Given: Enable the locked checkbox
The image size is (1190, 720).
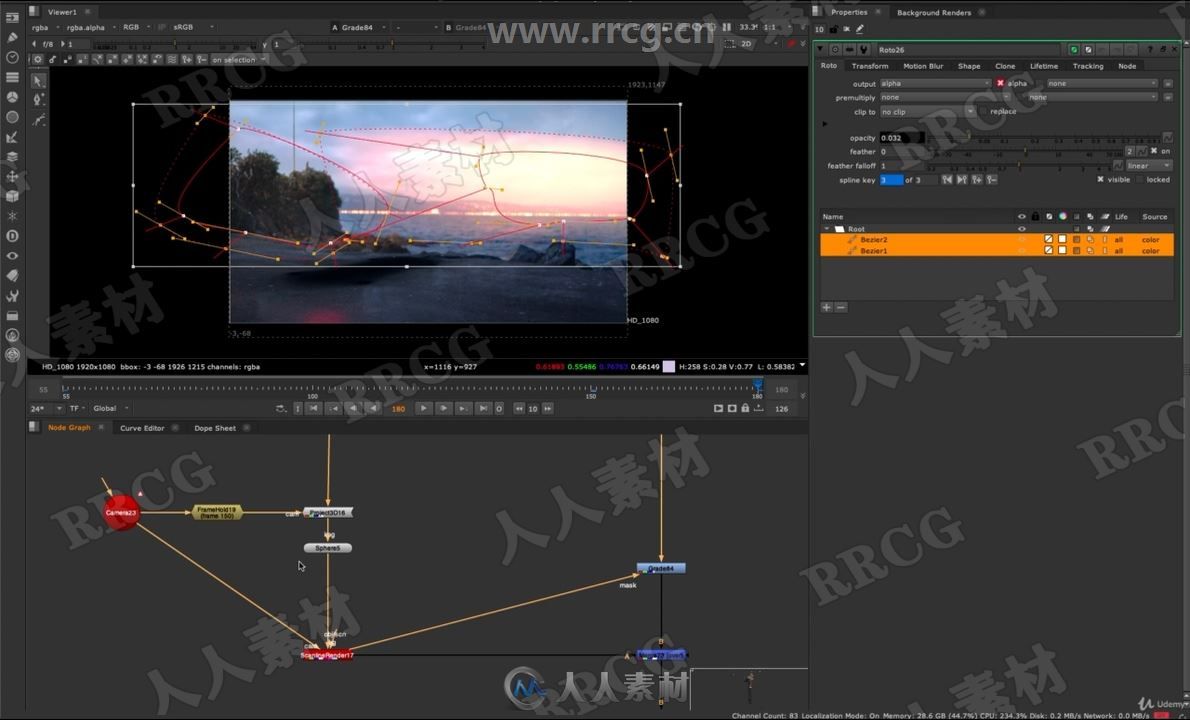Looking at the screenshot, I should point(1140,180).
